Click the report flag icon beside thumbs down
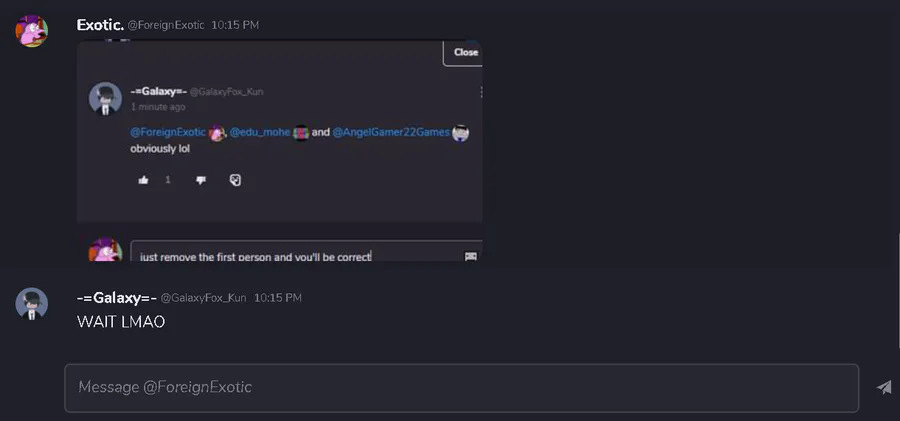Viewport: 900px width, 421px height. coord(235,180)
